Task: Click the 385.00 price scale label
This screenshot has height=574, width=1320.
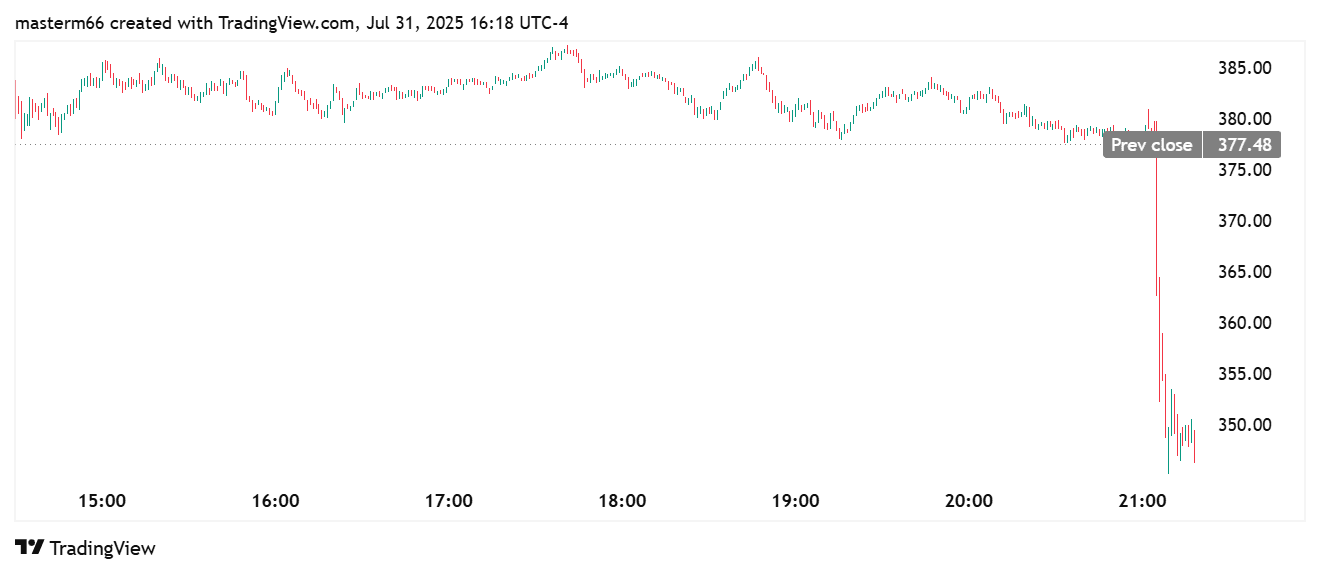Action: click(1244, 68)
